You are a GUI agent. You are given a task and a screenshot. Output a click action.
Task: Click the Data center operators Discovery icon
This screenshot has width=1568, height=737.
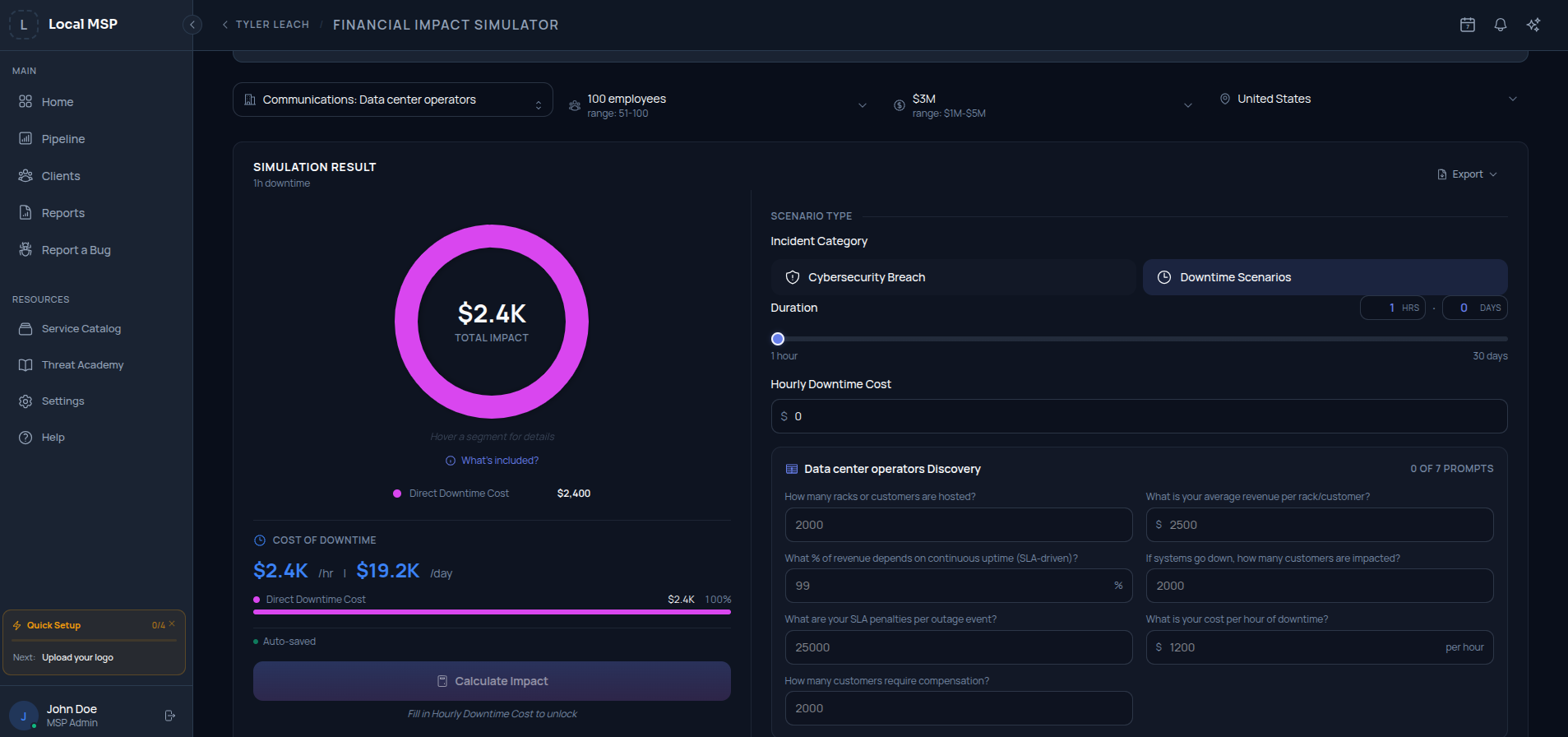[x=792, y=469]
